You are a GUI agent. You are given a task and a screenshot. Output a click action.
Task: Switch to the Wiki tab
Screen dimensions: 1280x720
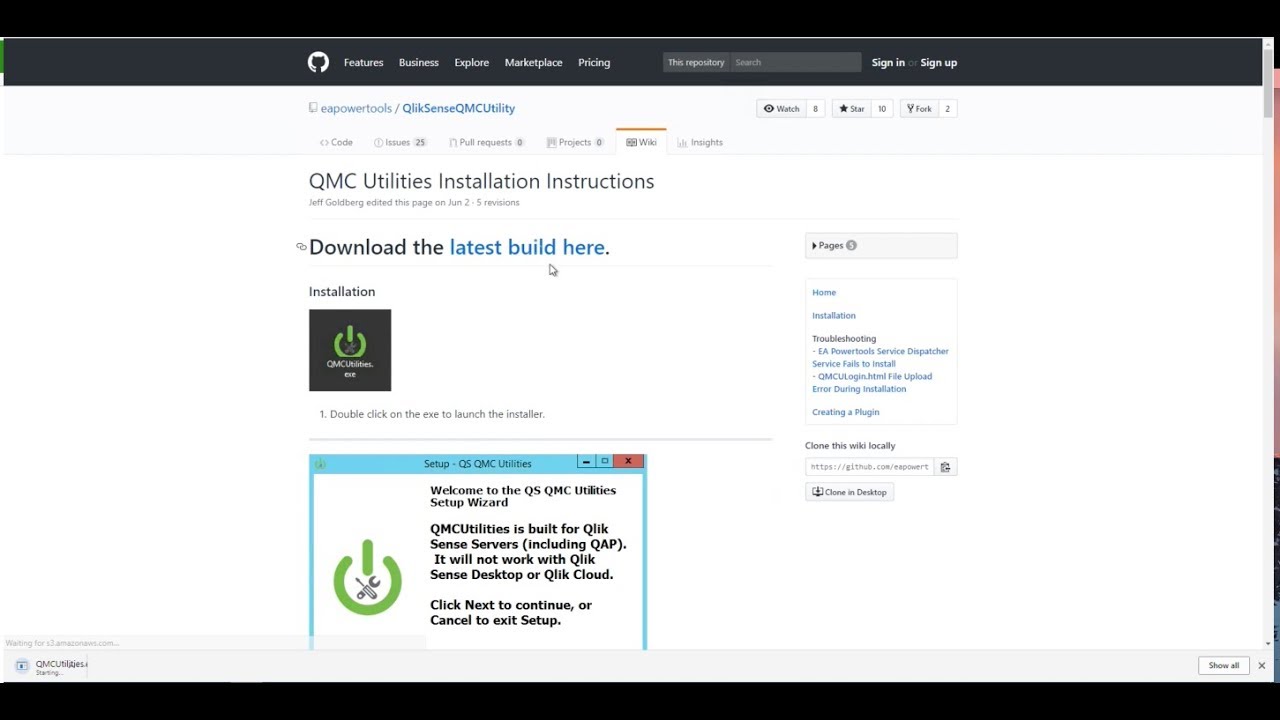point(641,142)
